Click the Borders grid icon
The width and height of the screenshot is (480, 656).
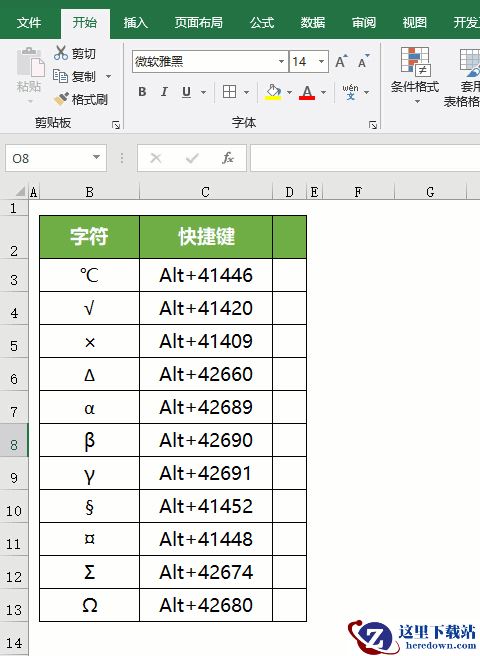pyautogui.click(x=229, y=92)
